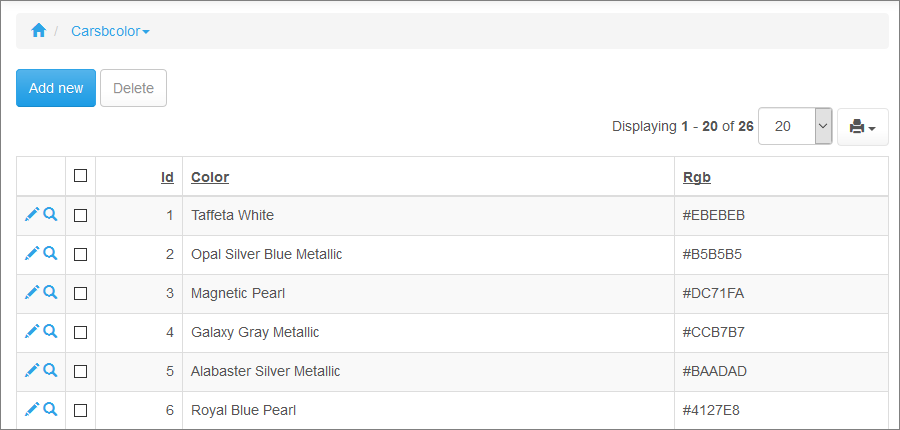Check the box for Magnetic Pearl row
Viewport: 900px width, 430px height.
point(81,293)
